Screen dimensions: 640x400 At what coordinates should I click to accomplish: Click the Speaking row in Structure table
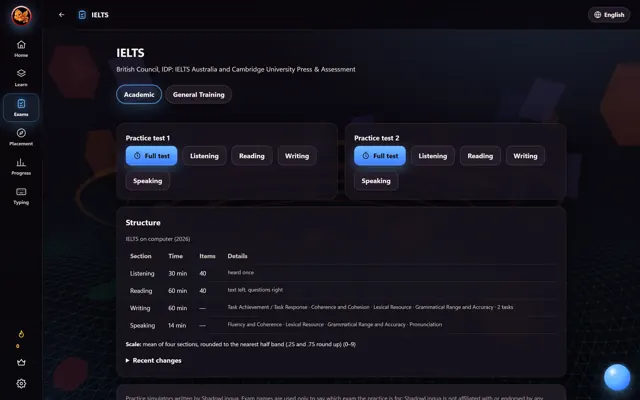coord(341,325)
